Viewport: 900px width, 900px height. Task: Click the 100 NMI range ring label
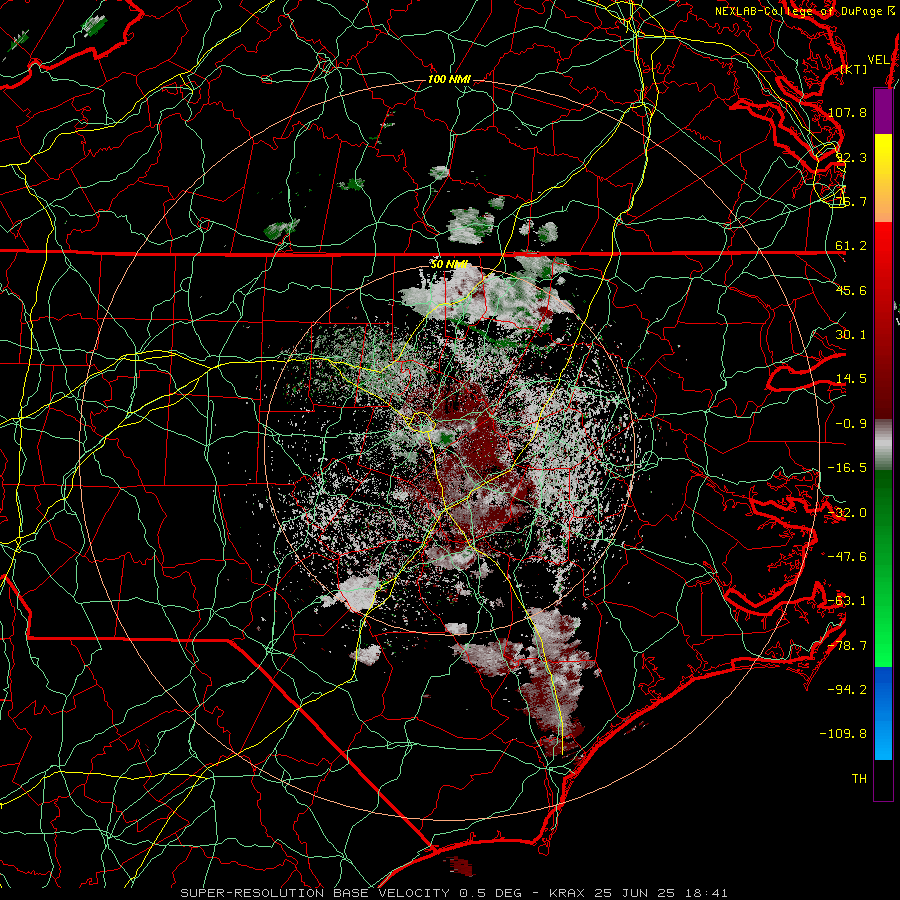click(449, 79)
